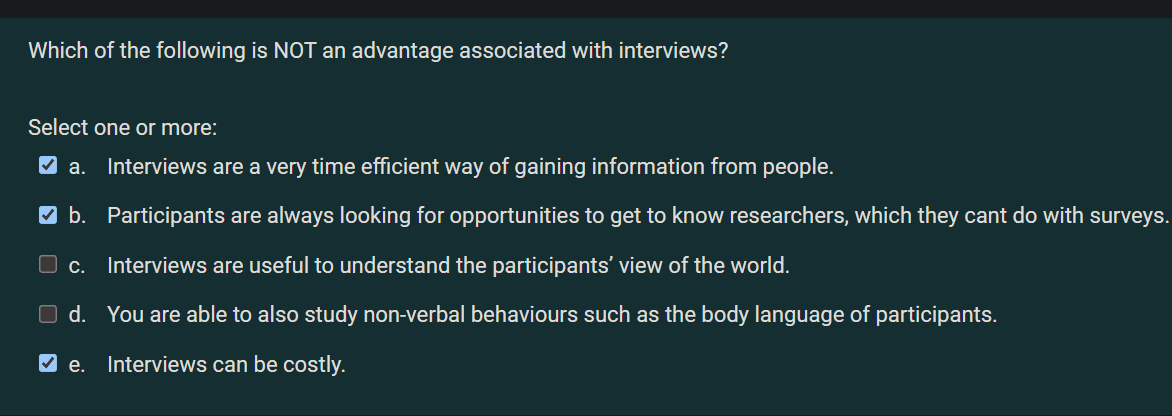Enable the checkbox for option d
Screen dimensions: 1172x416
coord(48,314)
